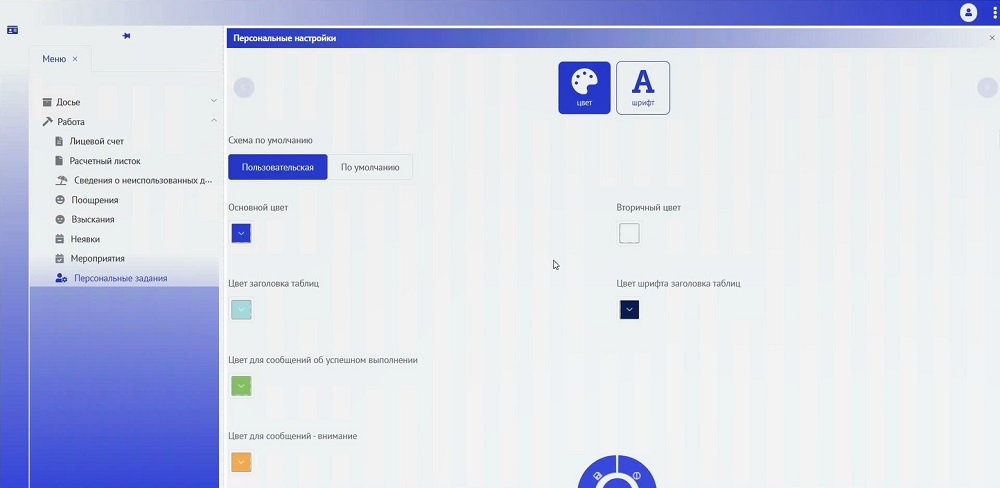This screenshot has width=1000, height=488.
Task: Click the Схема по умолчанию label
Action: 270,140
